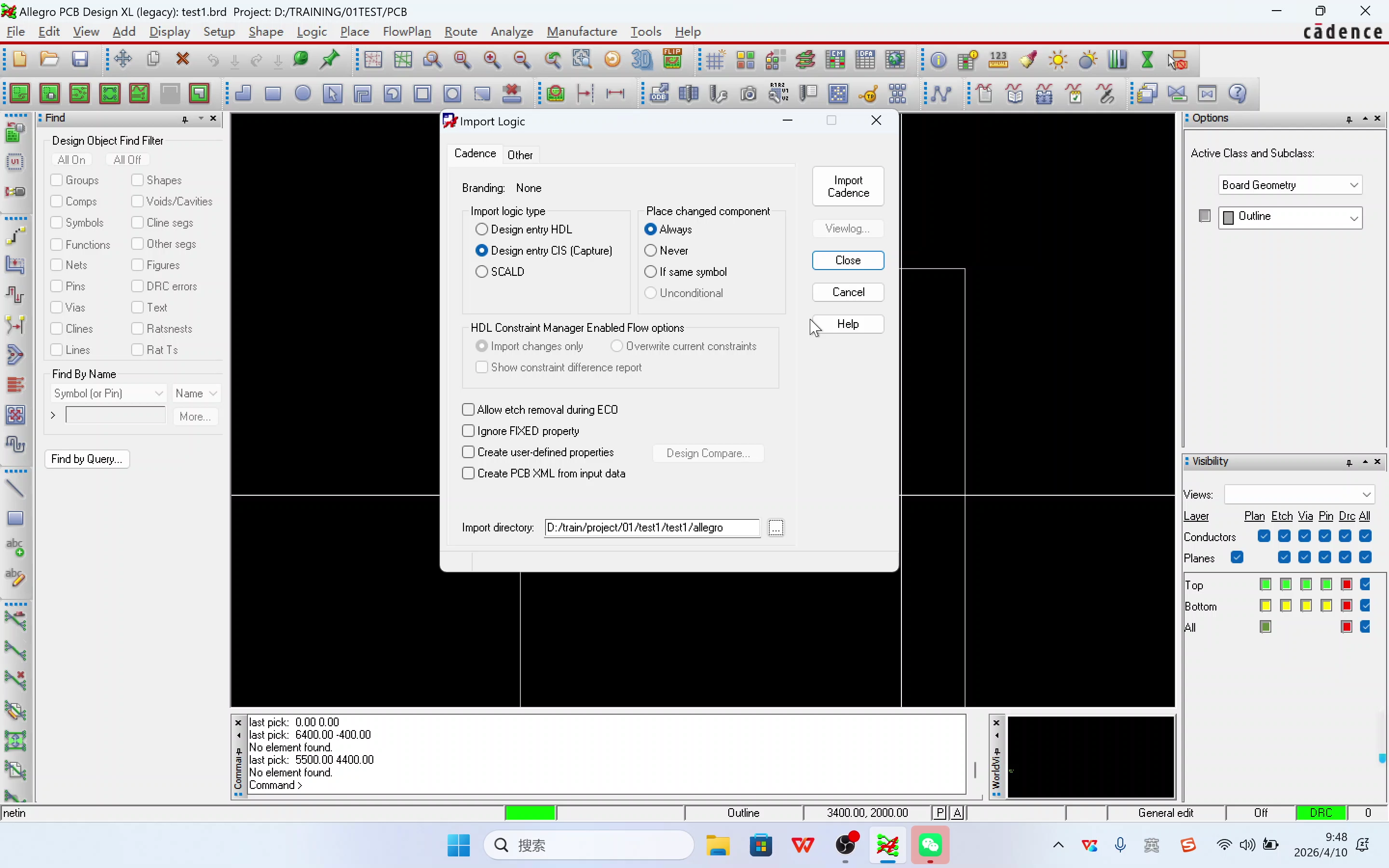Click the yellow sun Highlight icon
1389x868 pixels.
1058,59
